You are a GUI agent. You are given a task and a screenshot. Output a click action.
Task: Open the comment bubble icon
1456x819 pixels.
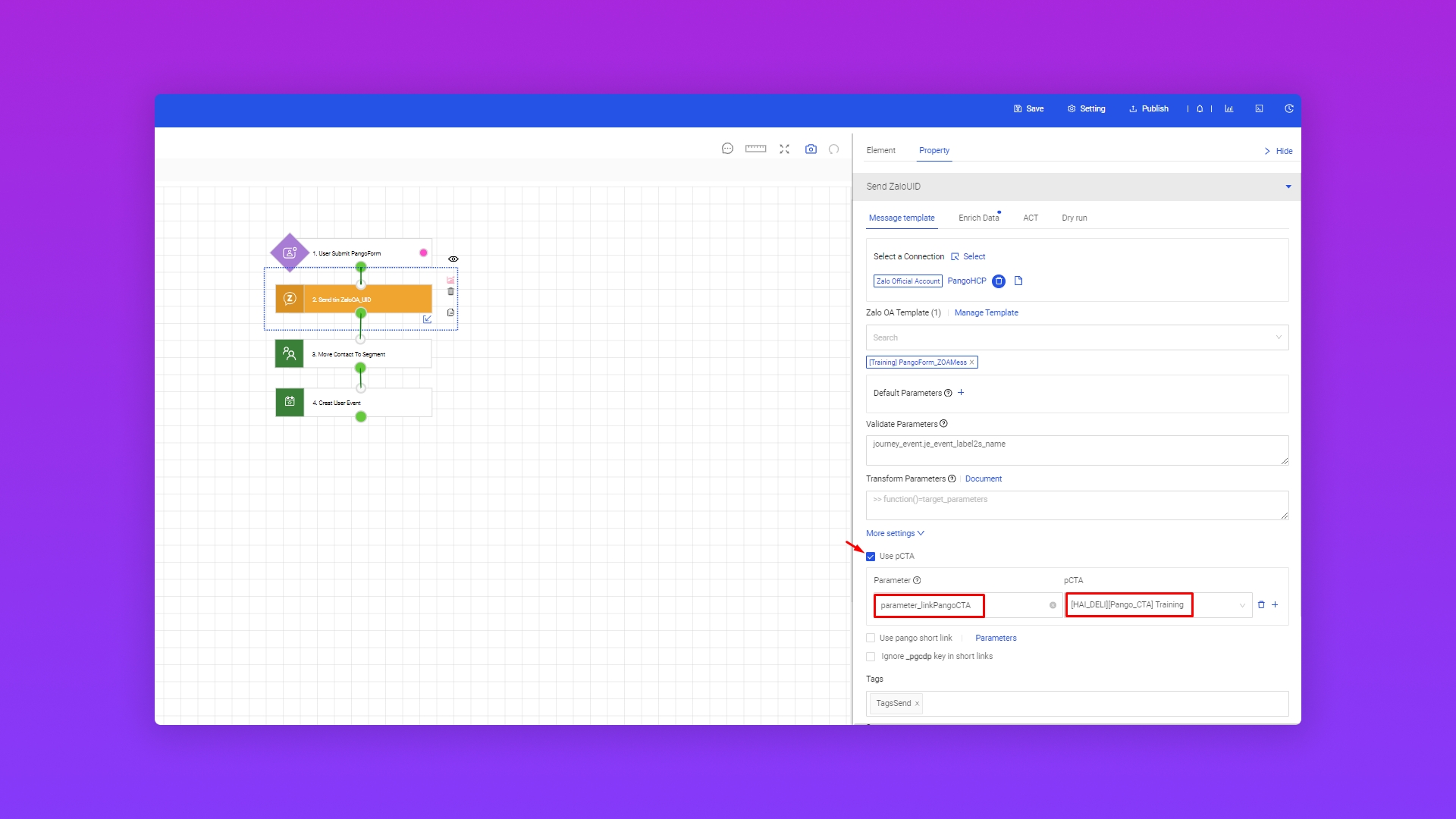click(x=727, y=149)
